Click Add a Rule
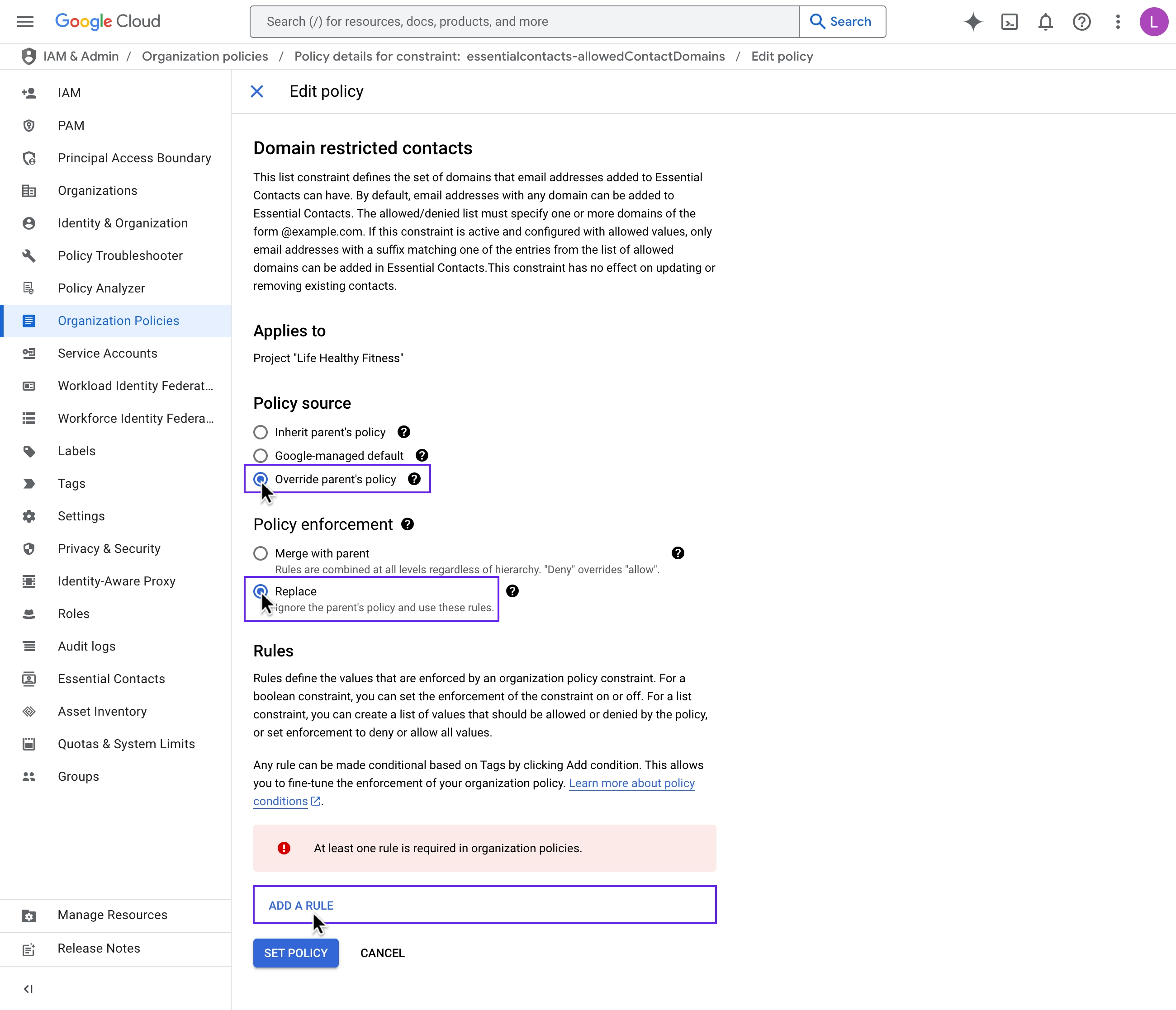 301,906
